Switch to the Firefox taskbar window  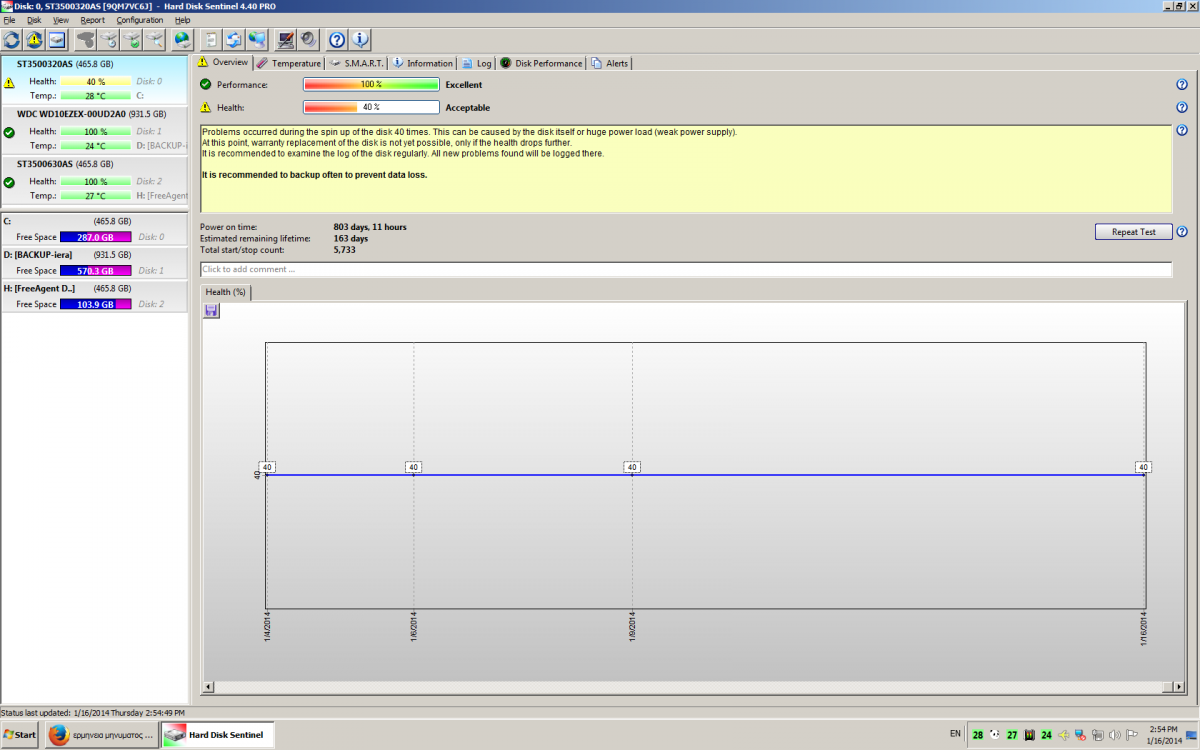click(x=100, y=735)
